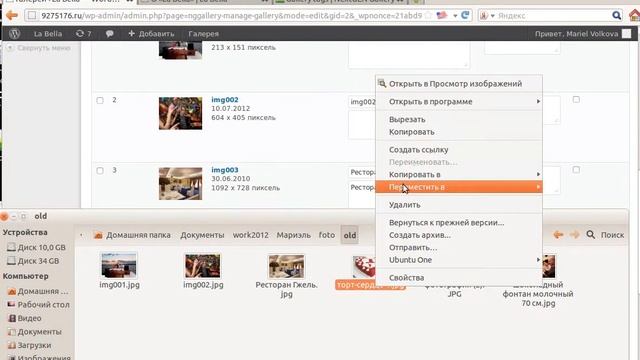Go back with file manager orange arrow
The width and height of the screenshot is (640, 360).
(x=558, y=235)
